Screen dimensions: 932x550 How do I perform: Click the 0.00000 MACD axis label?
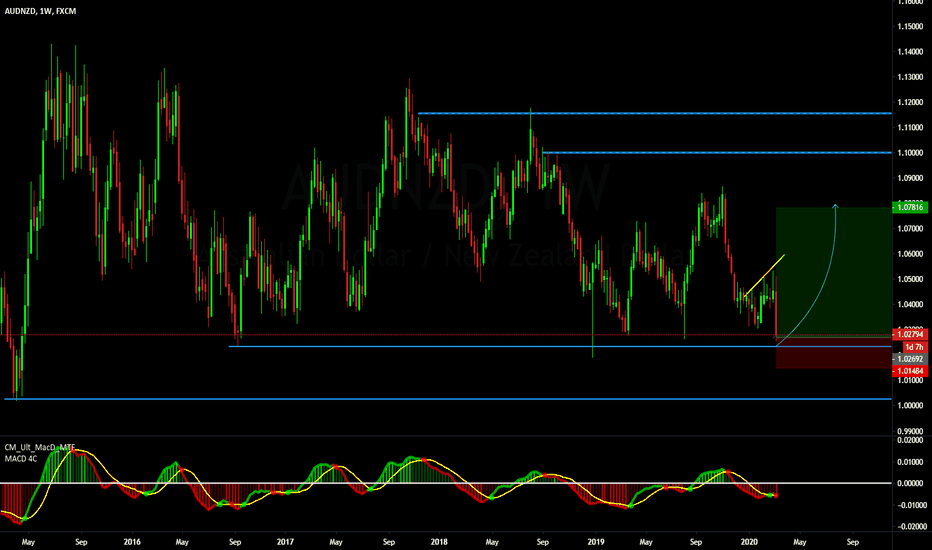point(911,483)
